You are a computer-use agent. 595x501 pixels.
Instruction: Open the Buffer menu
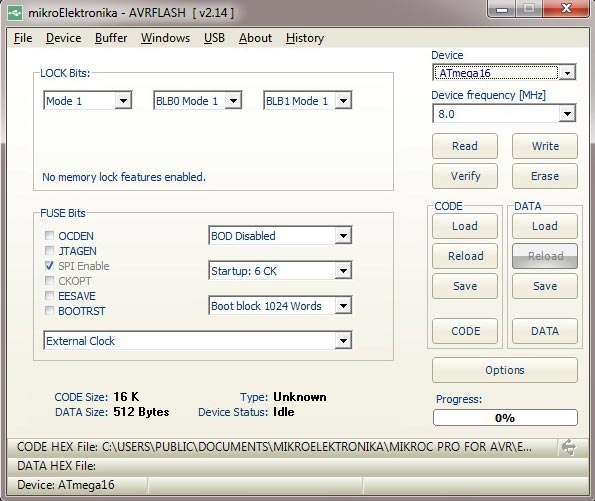[111, 38]
